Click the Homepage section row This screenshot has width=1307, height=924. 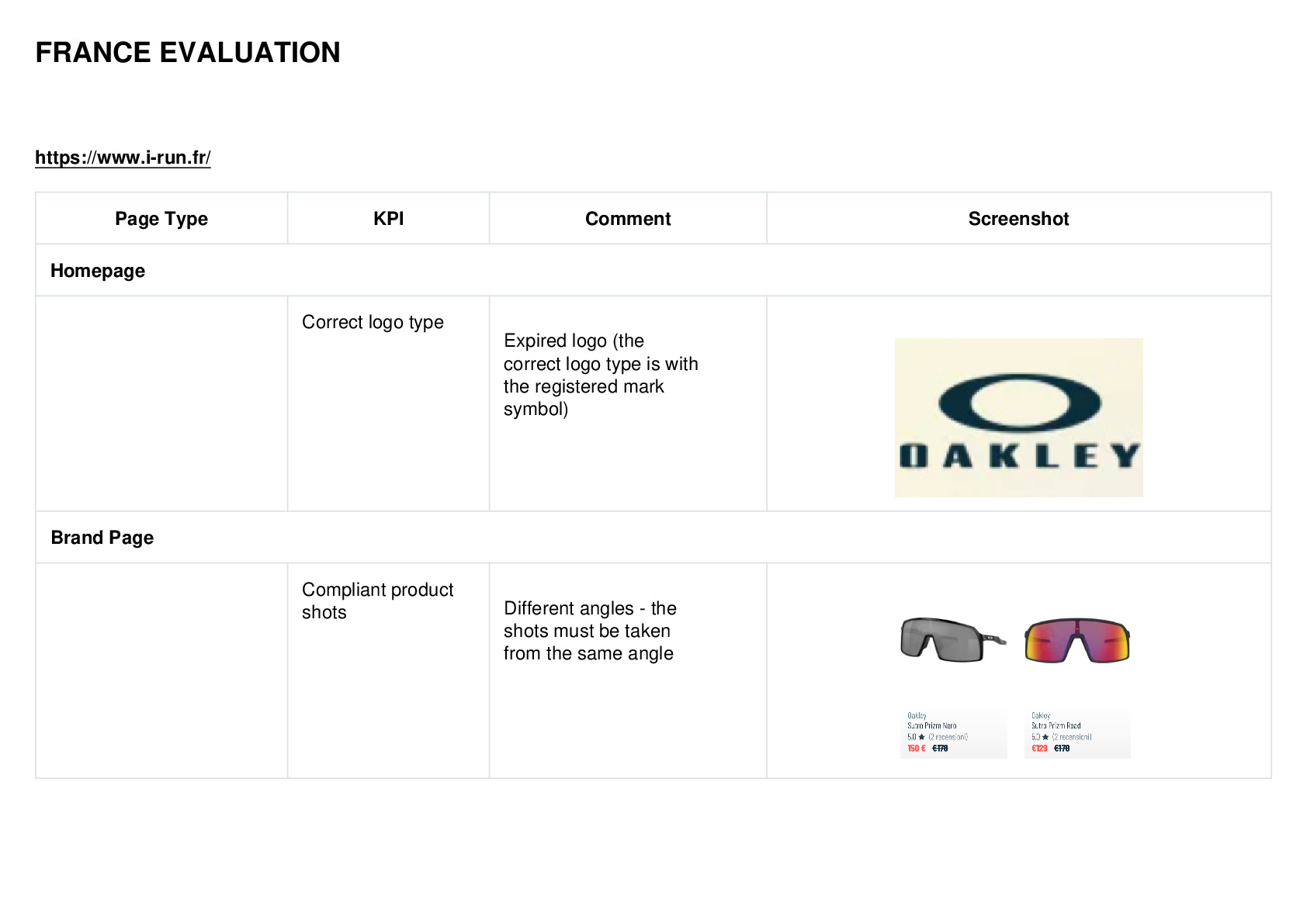point(653,271)
